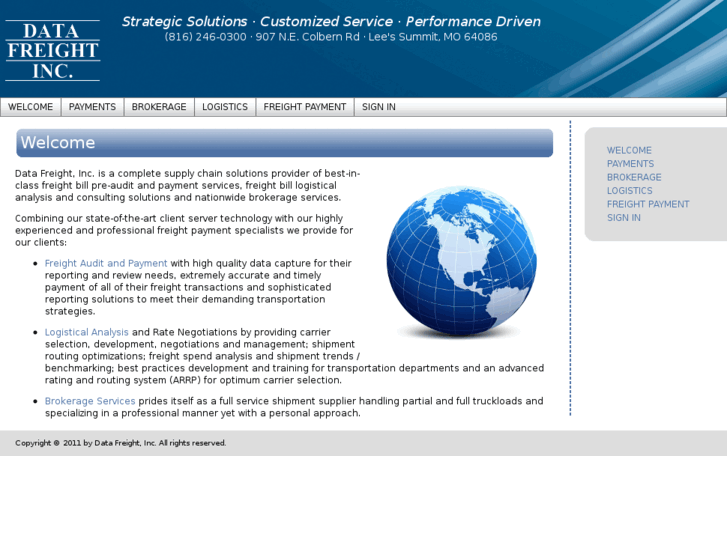The image size is (727, 545).
Task: Go to BROKERAGE in the top navigation bar
Action: click(x=159, y=107)
